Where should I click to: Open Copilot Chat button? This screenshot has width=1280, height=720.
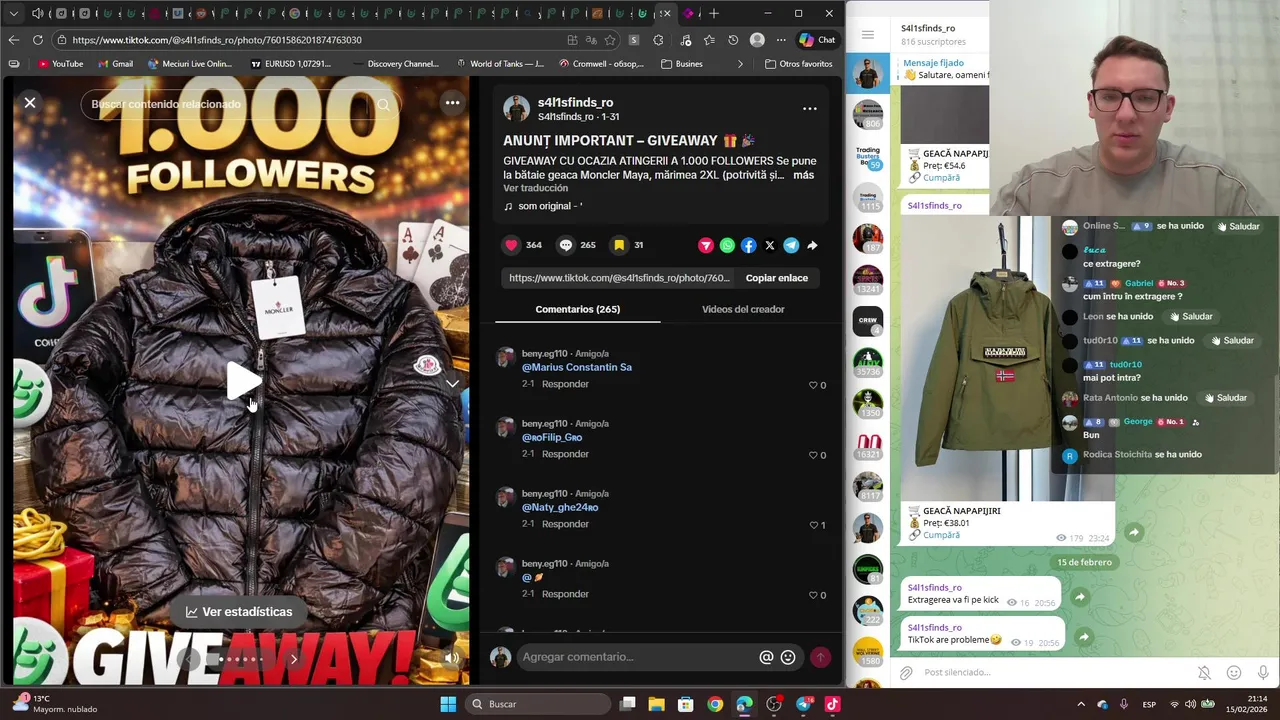(817, 40)
